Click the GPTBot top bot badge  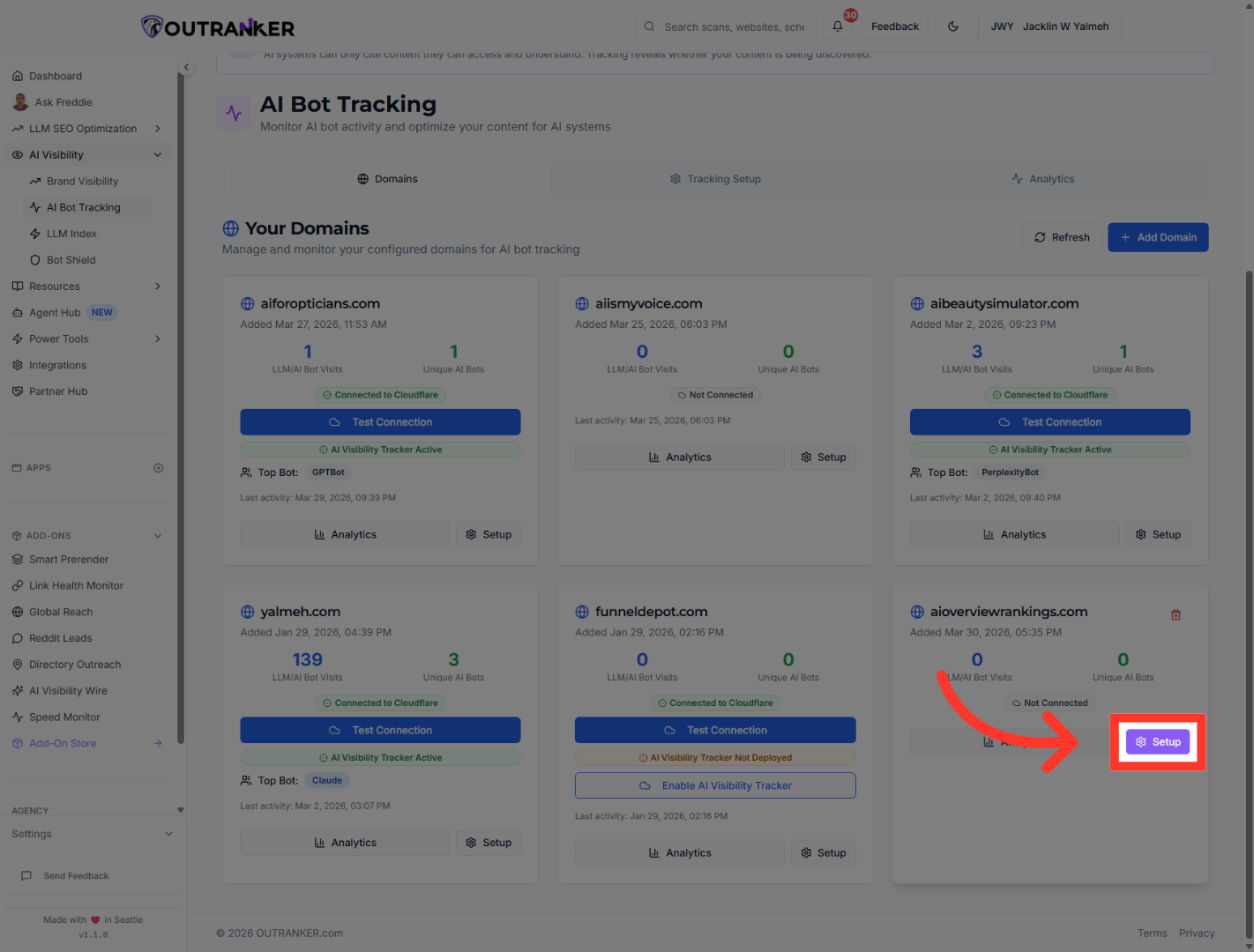328,472
